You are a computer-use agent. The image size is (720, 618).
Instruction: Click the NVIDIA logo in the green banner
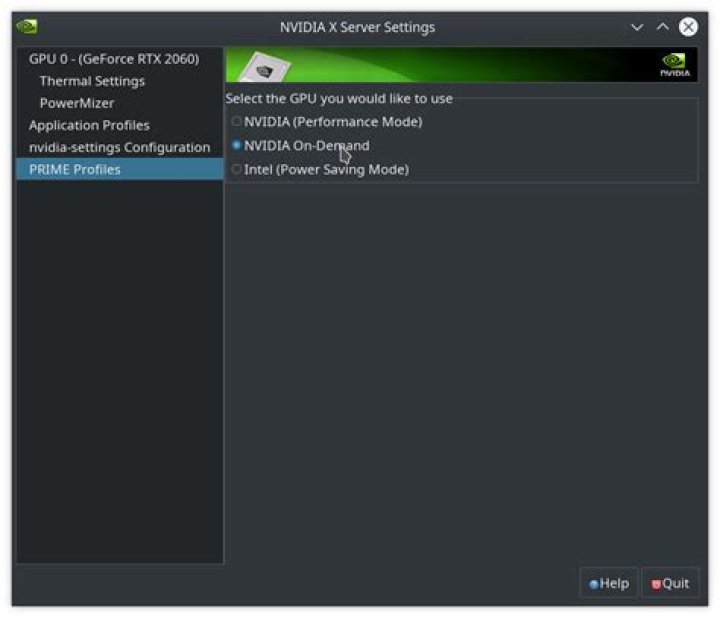click(675, 65)
